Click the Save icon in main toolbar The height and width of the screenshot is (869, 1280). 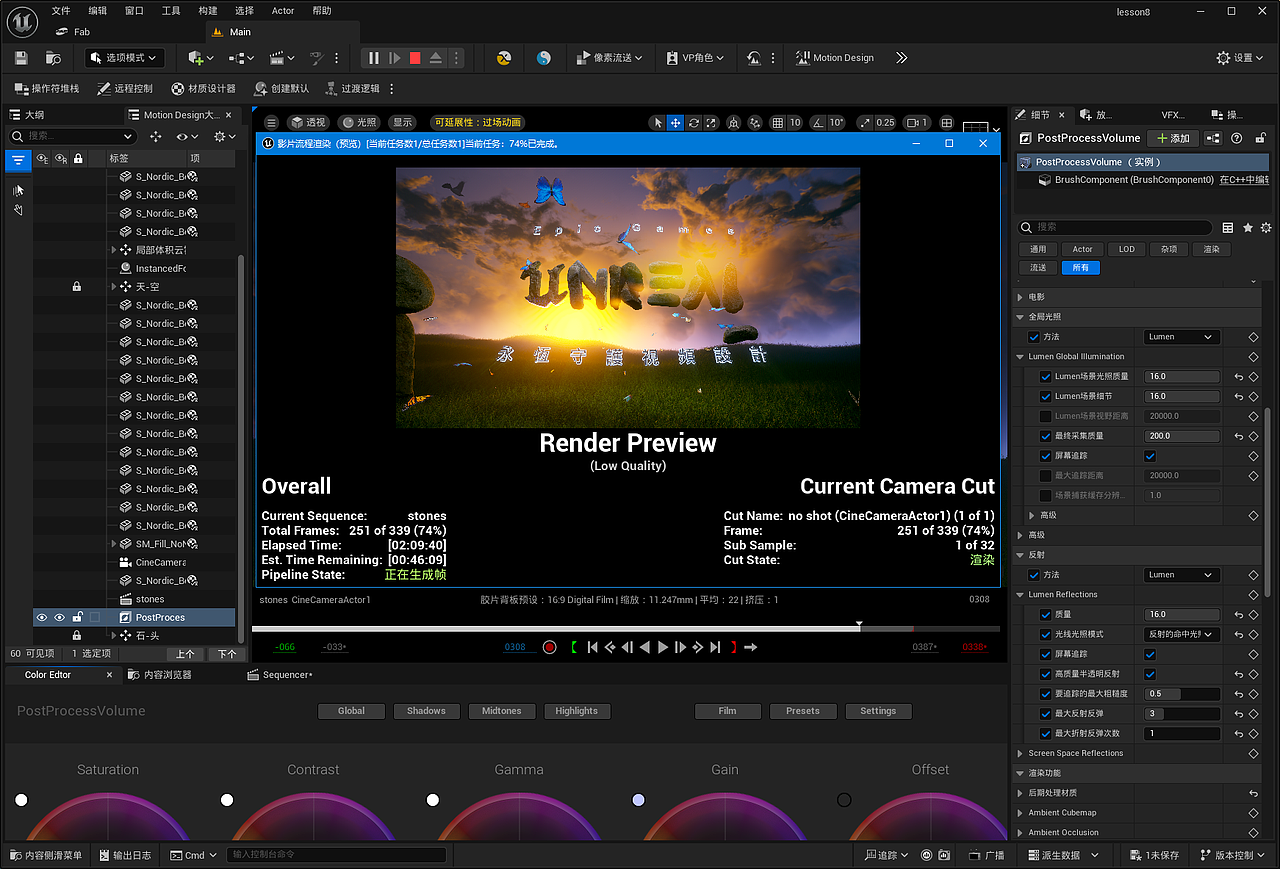pyautogui.click(x=21, y=58)
